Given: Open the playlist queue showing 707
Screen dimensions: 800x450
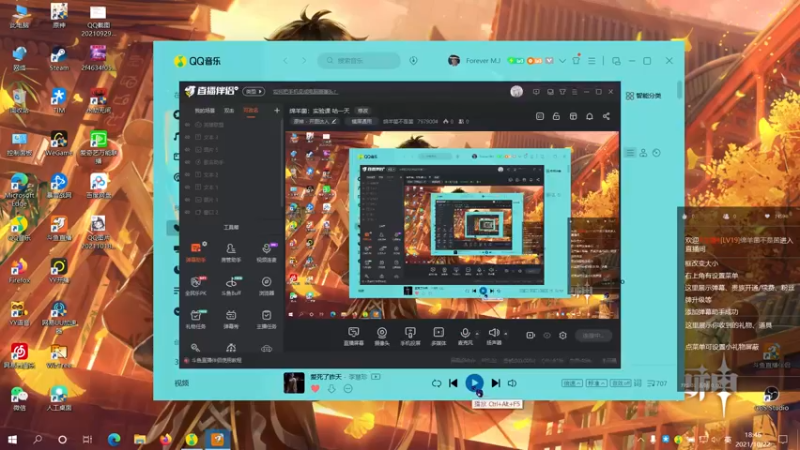Looking at the screenshot, I should tap(657, 383).
